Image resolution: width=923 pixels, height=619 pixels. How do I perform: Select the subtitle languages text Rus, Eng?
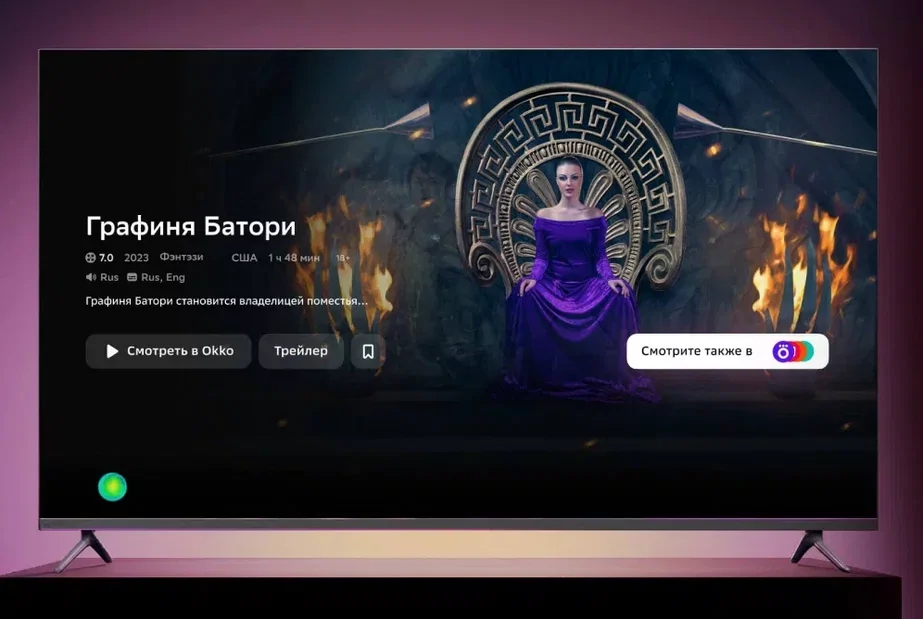coord(163,277)
